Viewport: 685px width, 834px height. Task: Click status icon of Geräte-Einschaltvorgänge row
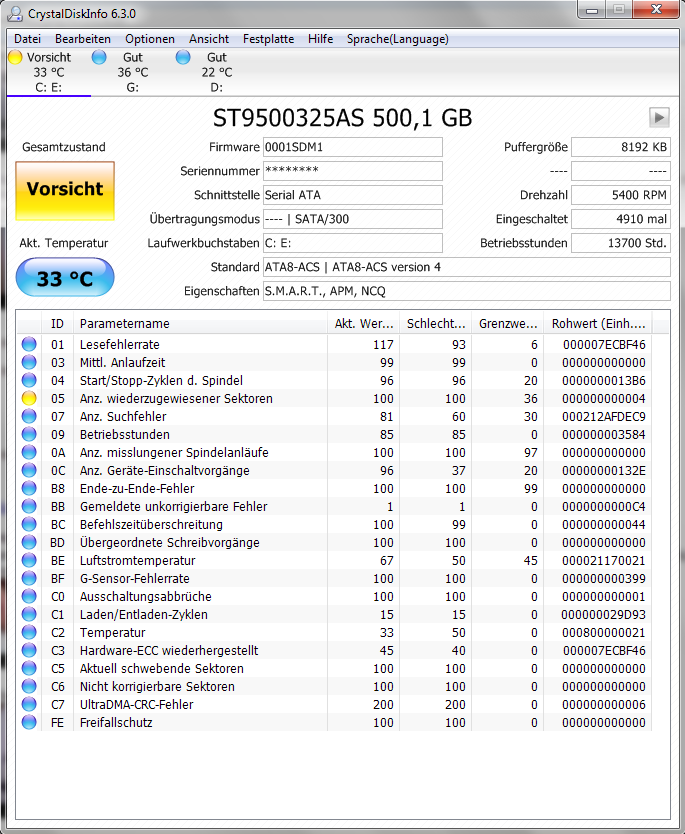pyautogui.click(x=29, y=470)
